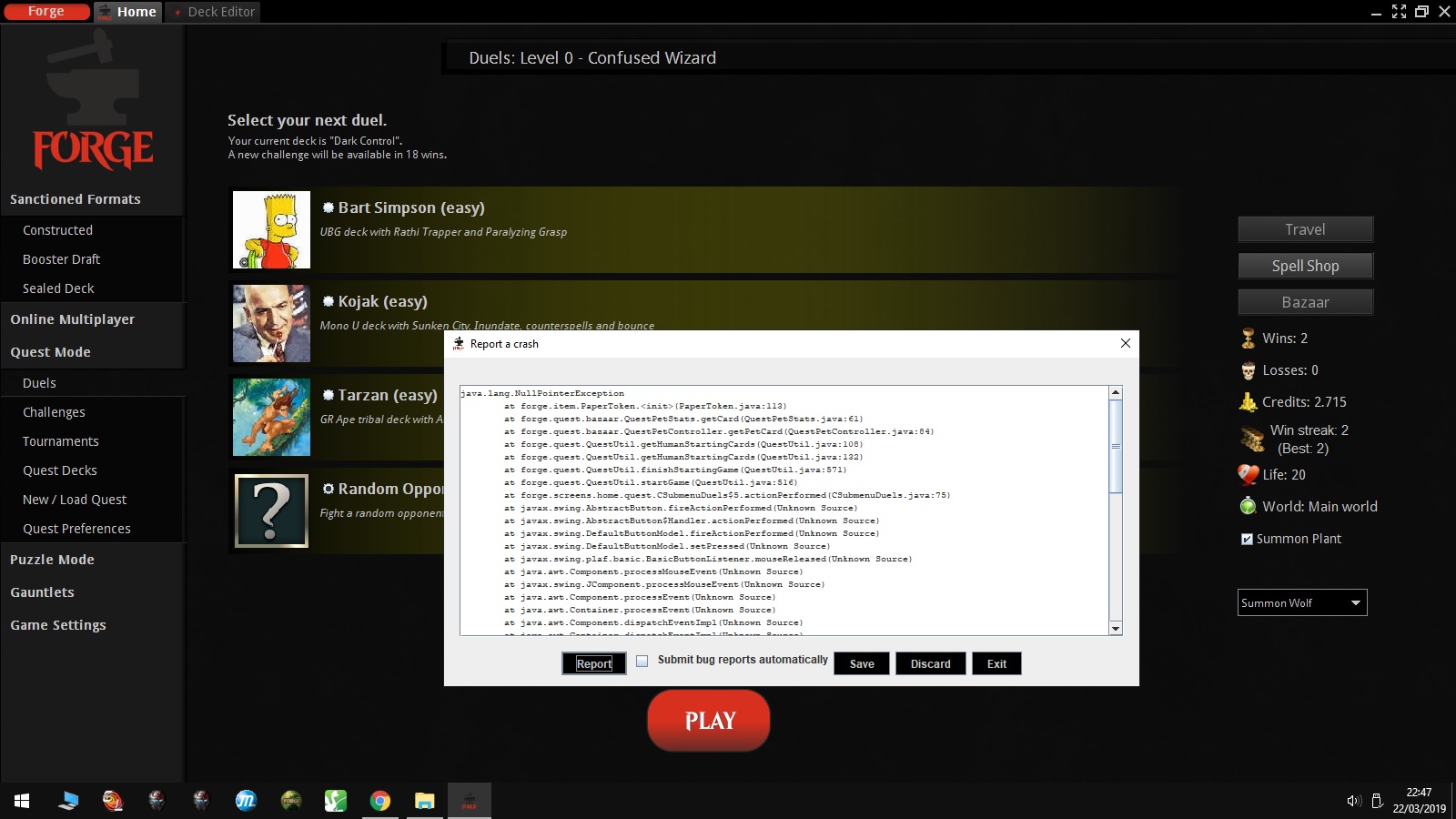Click the crash log scrollbar down arrow
Image resolution: width=1456 pixels, height=819 pixels.
pos(1116,629)
